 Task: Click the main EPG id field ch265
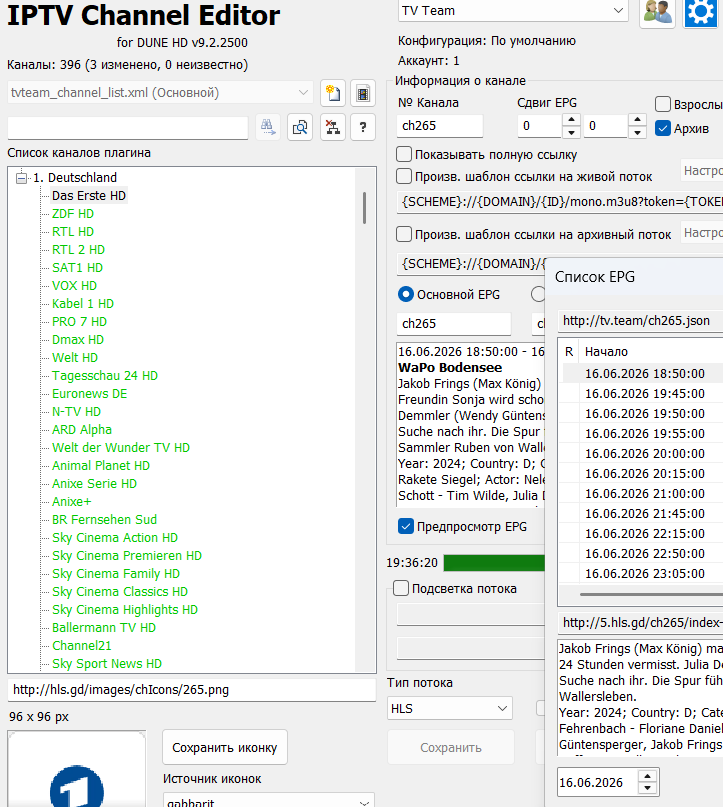453,324
